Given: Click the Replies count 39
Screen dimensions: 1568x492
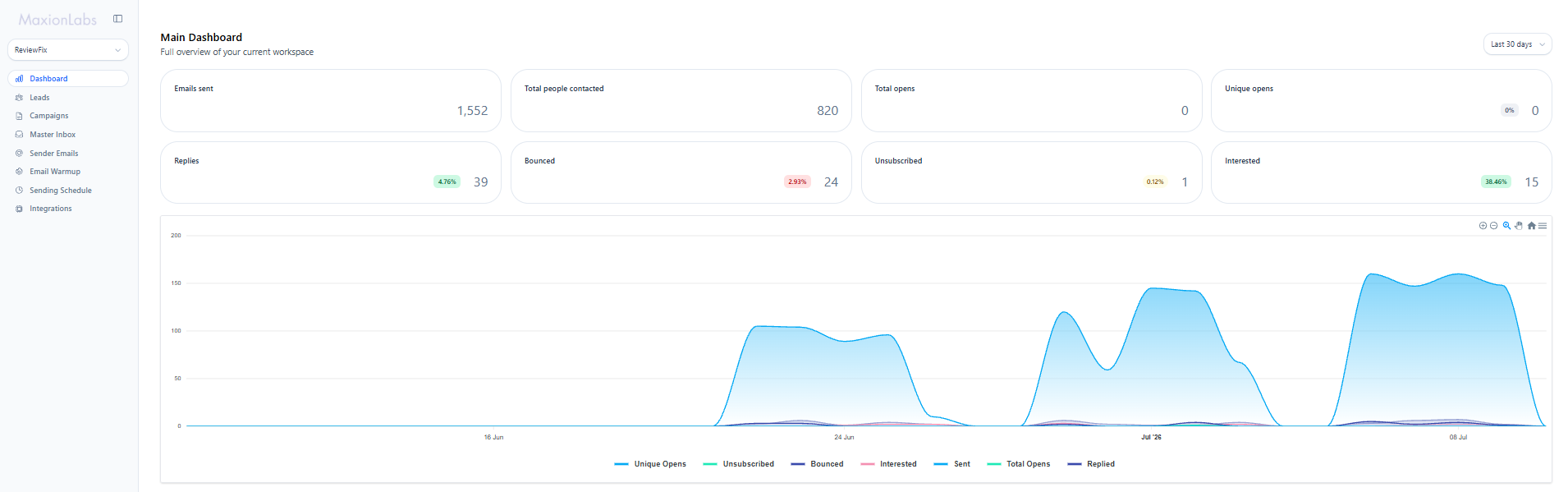Looking at the screenshot, I should (481, 182).
